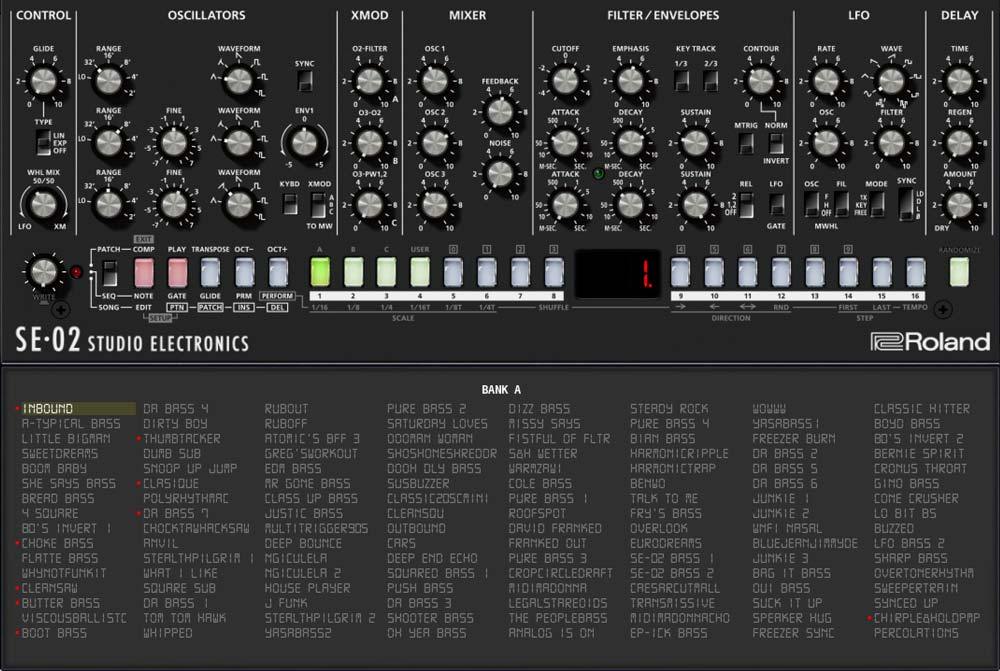Flip the LFO GATE switch

click(776, 204)
